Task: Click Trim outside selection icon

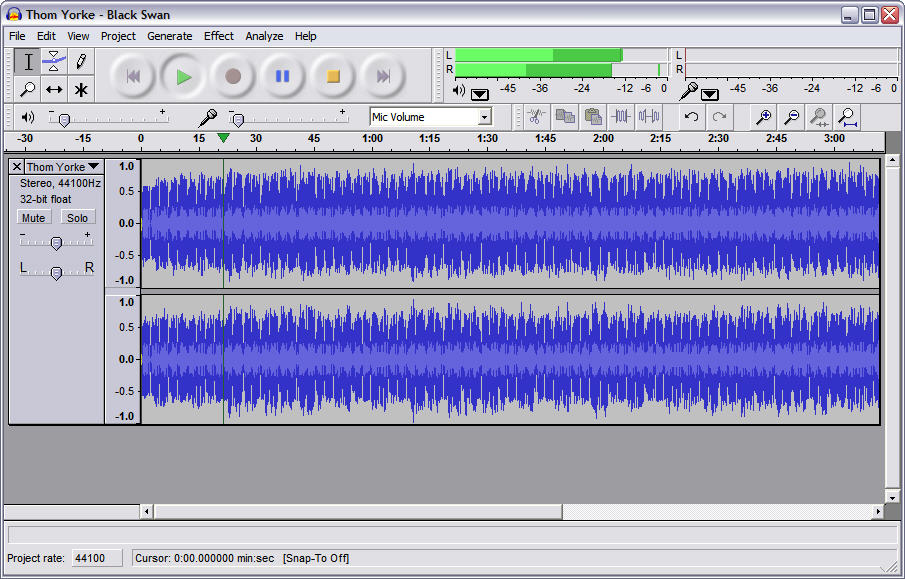Action: [620, 117]
